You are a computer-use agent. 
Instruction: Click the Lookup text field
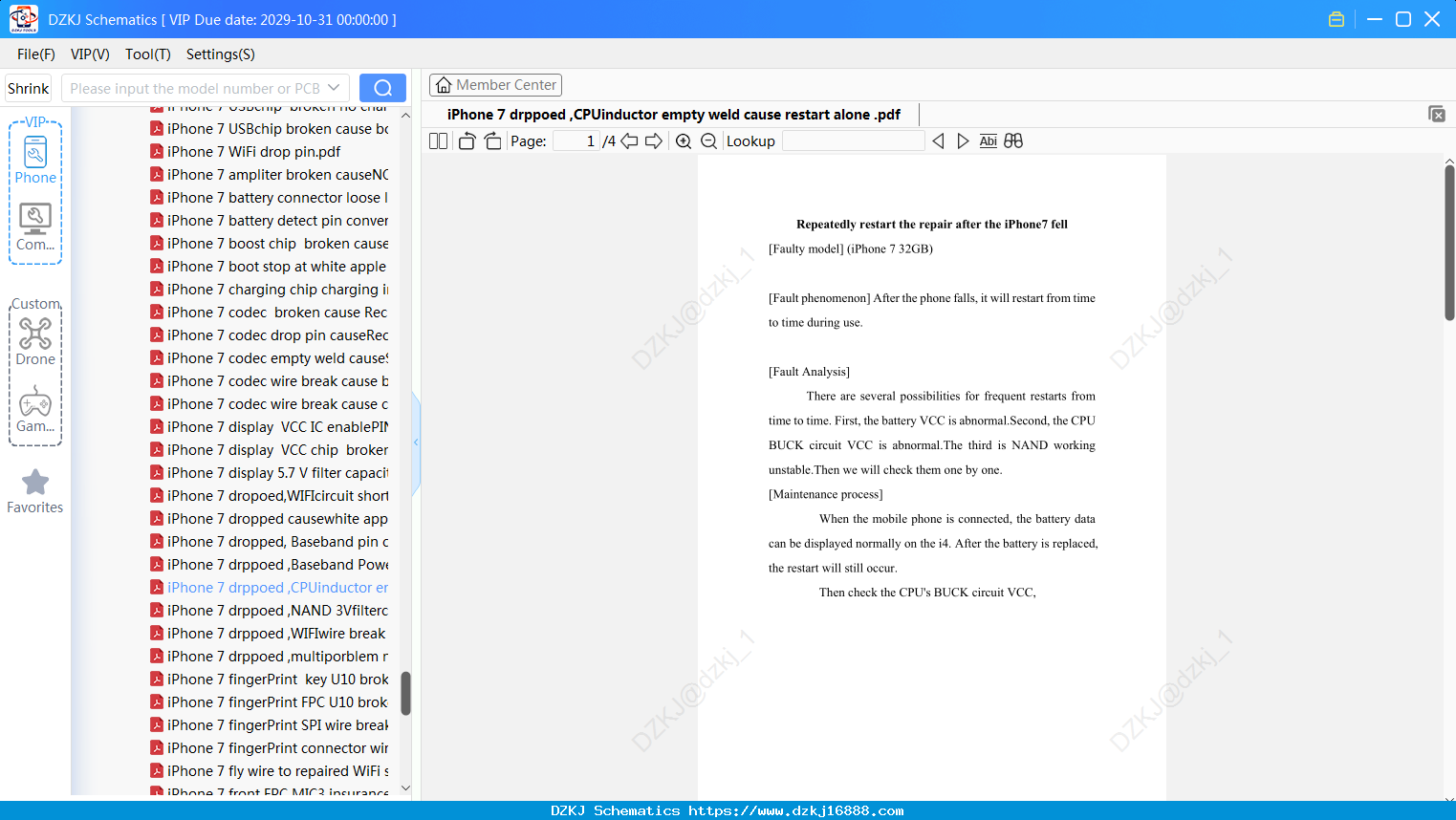853,141
